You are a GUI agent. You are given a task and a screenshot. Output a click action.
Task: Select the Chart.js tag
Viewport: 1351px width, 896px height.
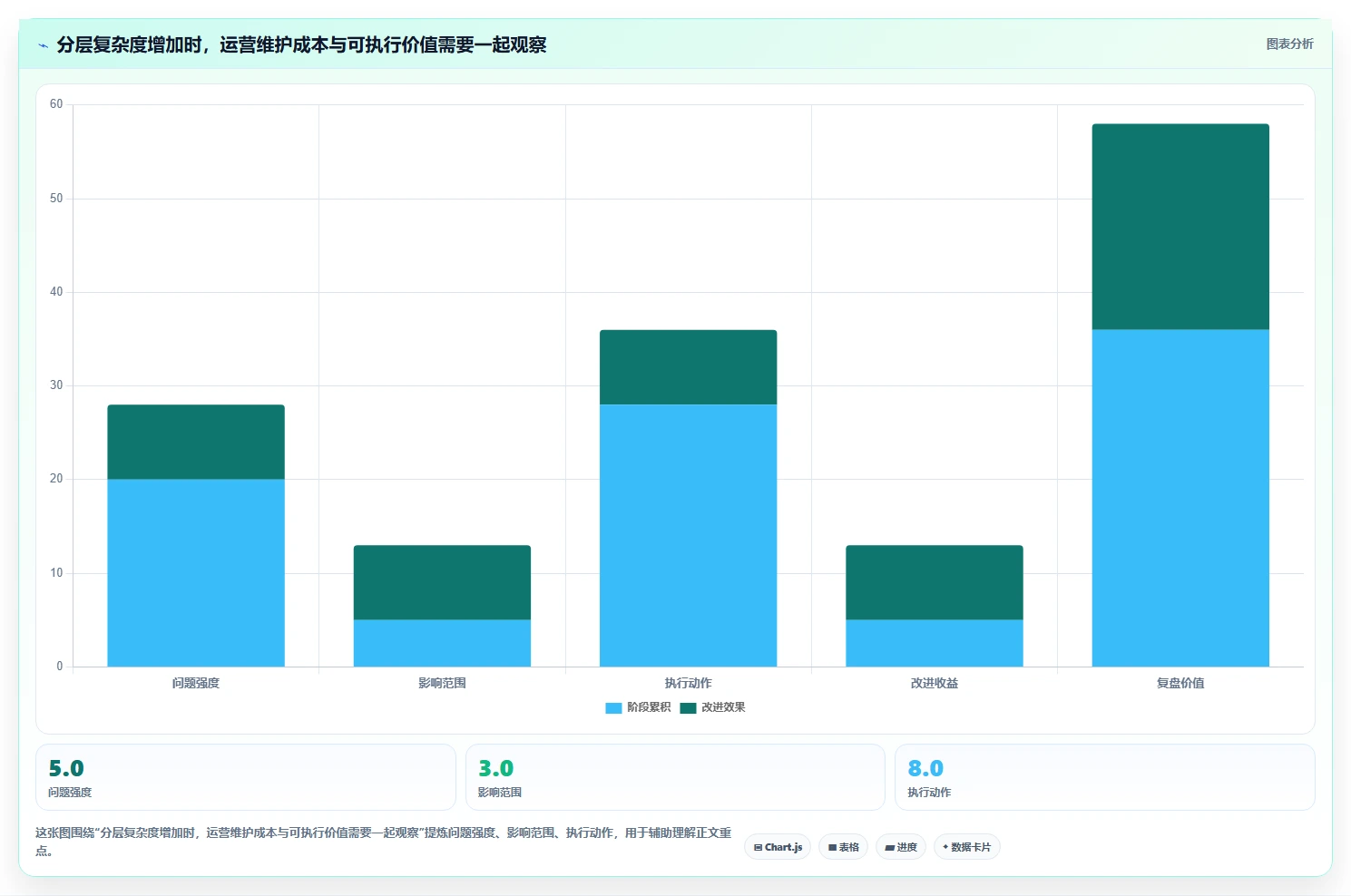click(778, 847)
